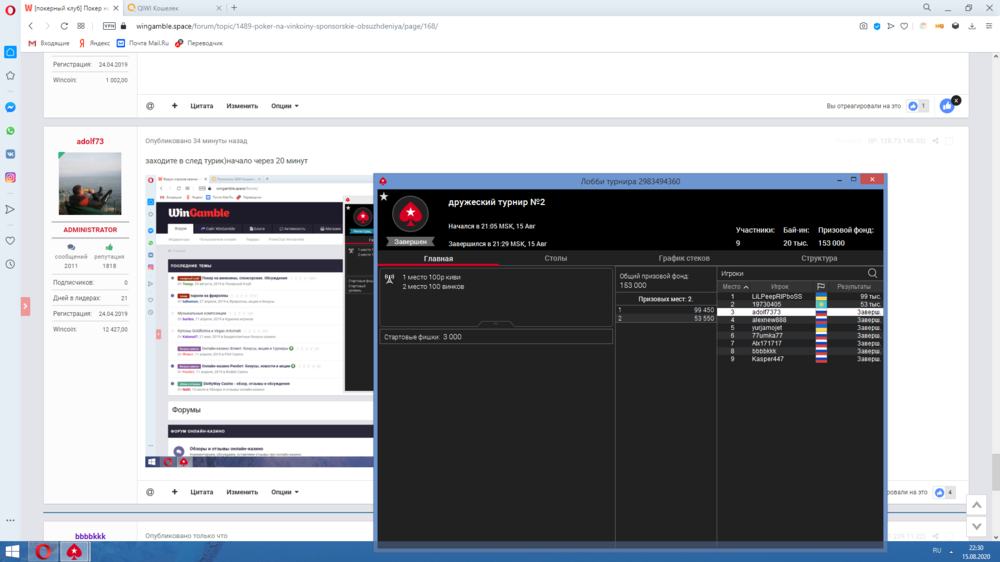Viewport: 1000px width, 562px height.
Task: Open the adolf73 username link
Action: tap(90, 141)
